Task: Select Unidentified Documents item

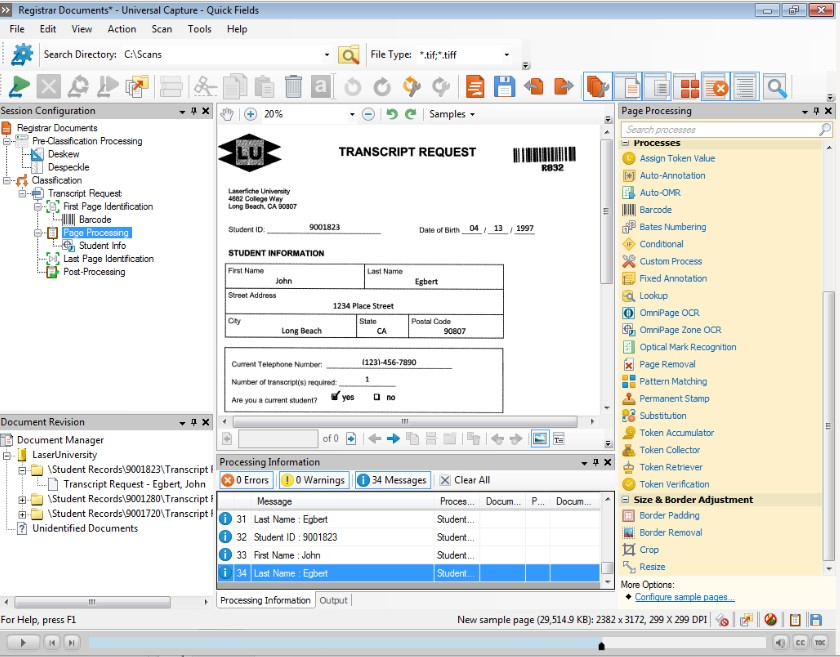Action: [85, 528]
